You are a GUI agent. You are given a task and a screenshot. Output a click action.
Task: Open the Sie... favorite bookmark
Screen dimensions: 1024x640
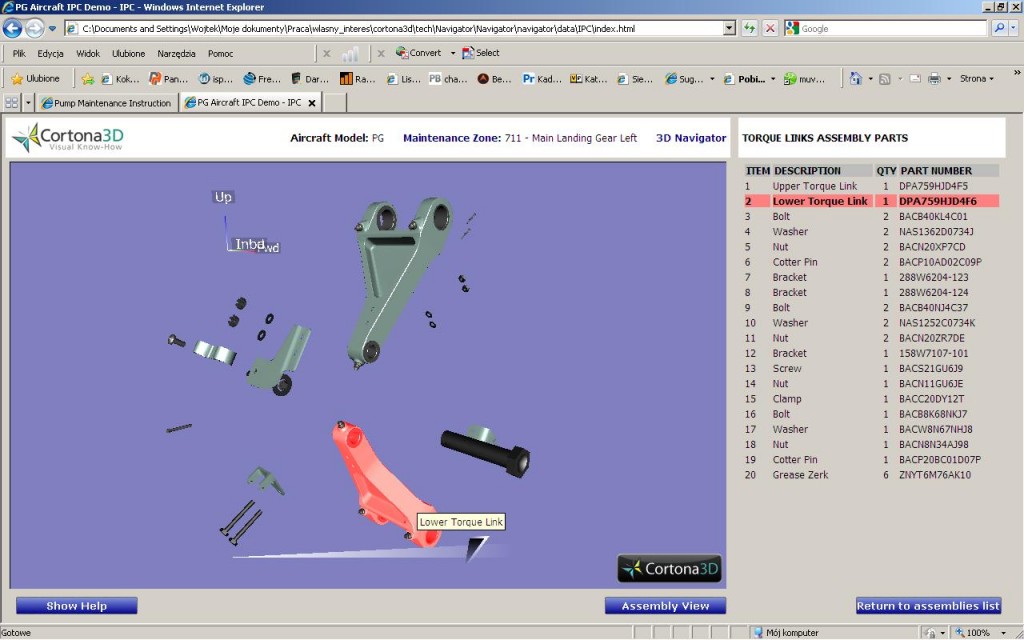pyautogui.click(x=635, y=79)
